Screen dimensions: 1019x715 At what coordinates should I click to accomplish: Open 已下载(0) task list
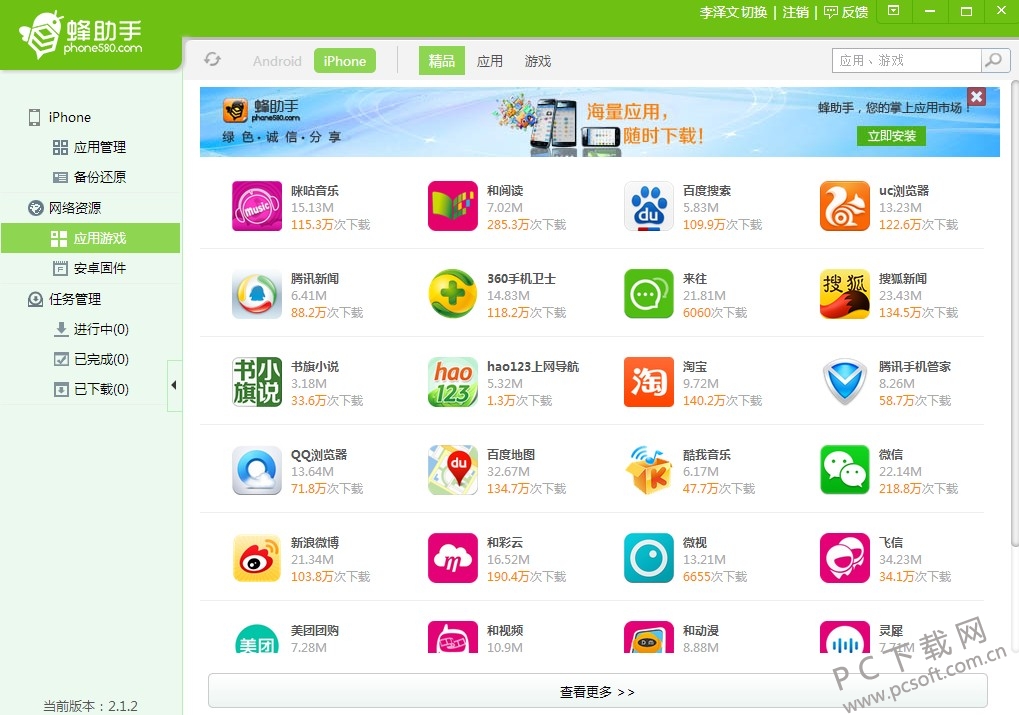pyautogui.click(x=90, y=389)
